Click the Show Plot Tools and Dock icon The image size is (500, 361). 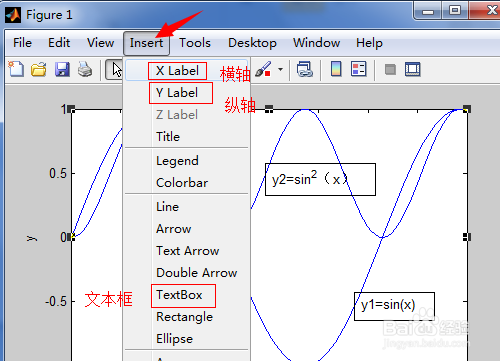click(413, 70)
